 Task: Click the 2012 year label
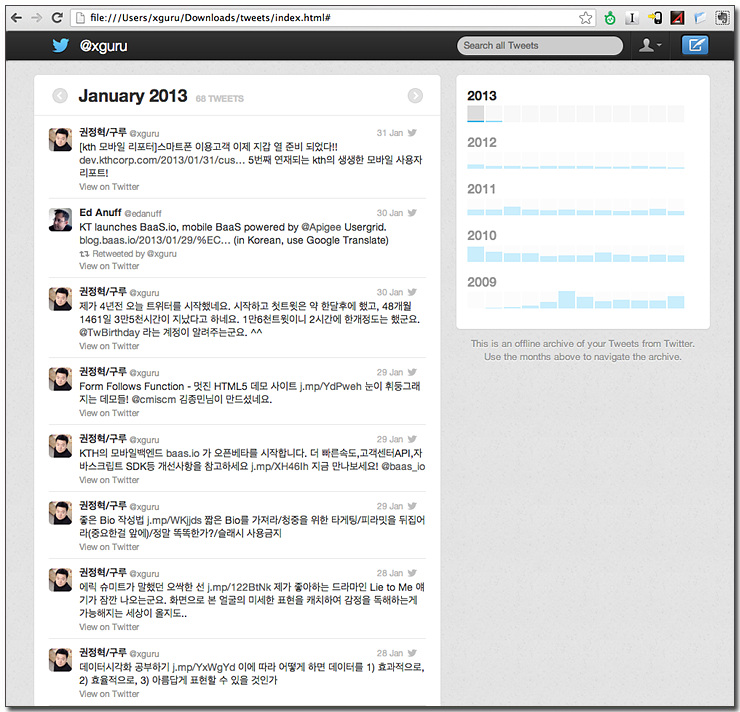pyautogui.click(x=482, y=142)
